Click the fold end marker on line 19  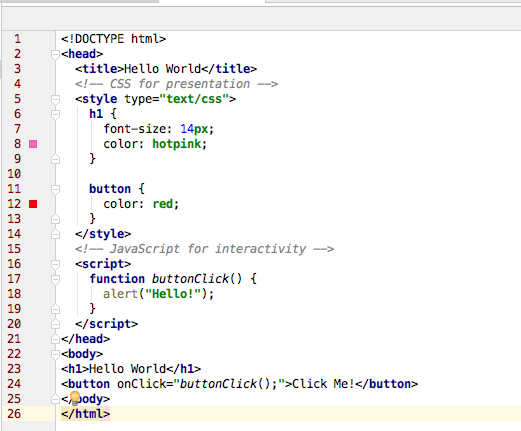tap(55, 309)
